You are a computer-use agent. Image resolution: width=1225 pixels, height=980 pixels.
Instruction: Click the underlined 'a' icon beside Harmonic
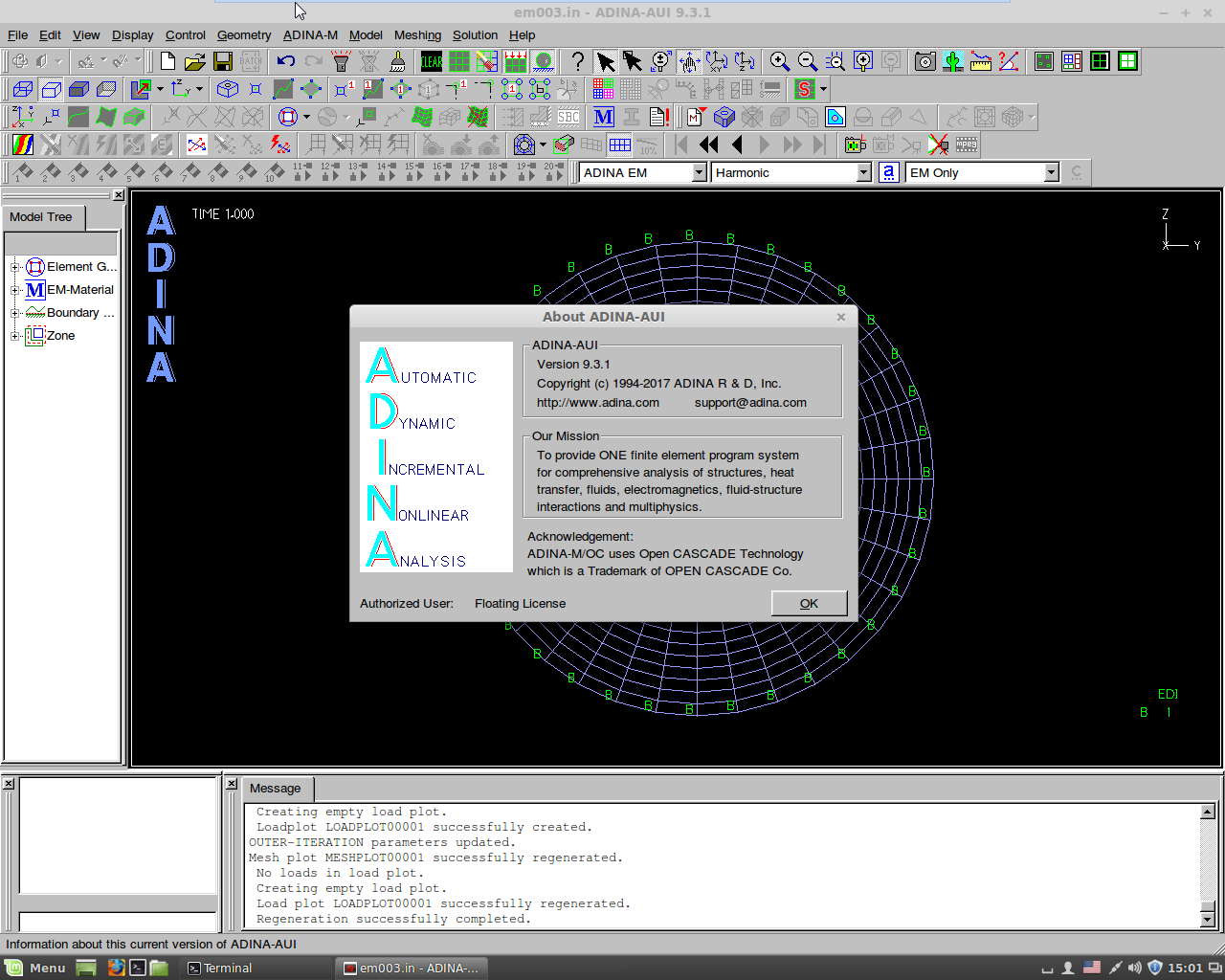pos(889,172)
